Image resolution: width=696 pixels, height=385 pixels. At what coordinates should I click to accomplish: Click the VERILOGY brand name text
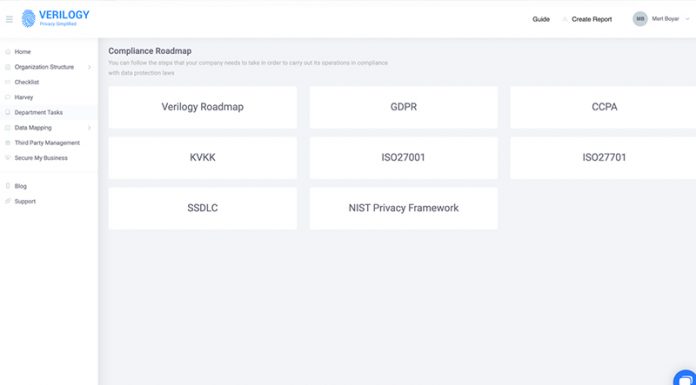[64, 15]
